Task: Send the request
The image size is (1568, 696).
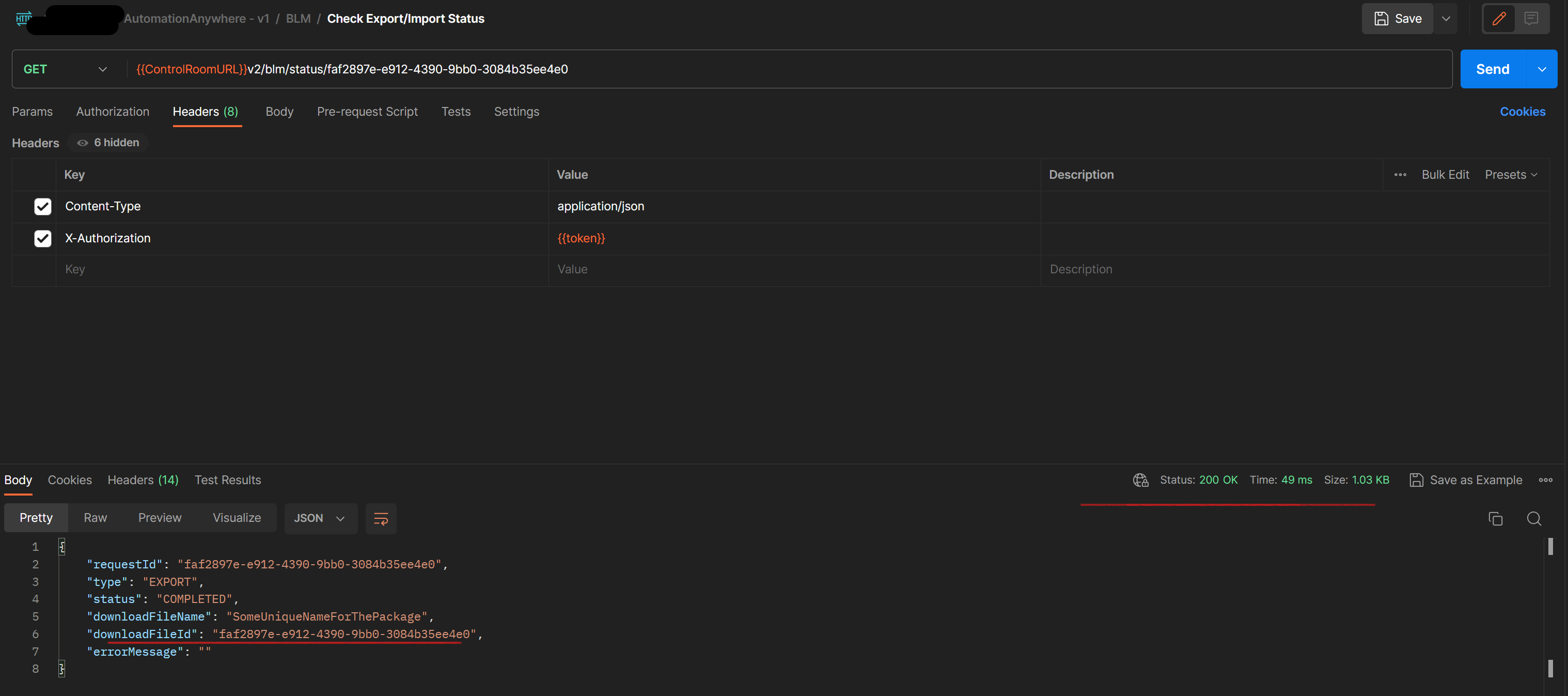Action: tap(1493, 69)
